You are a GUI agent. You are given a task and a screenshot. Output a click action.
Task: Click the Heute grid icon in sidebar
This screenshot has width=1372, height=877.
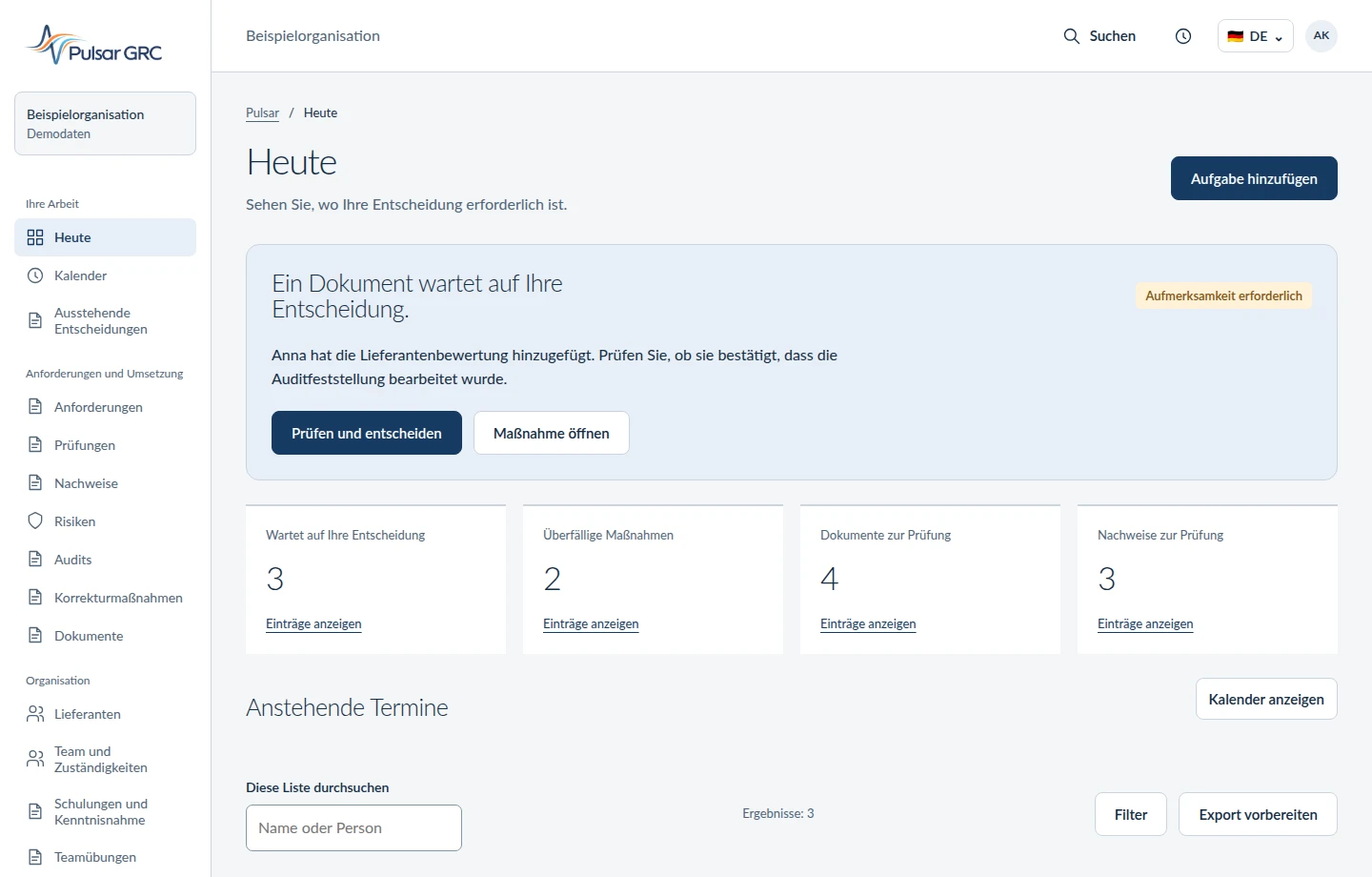[x=35, y=237]
